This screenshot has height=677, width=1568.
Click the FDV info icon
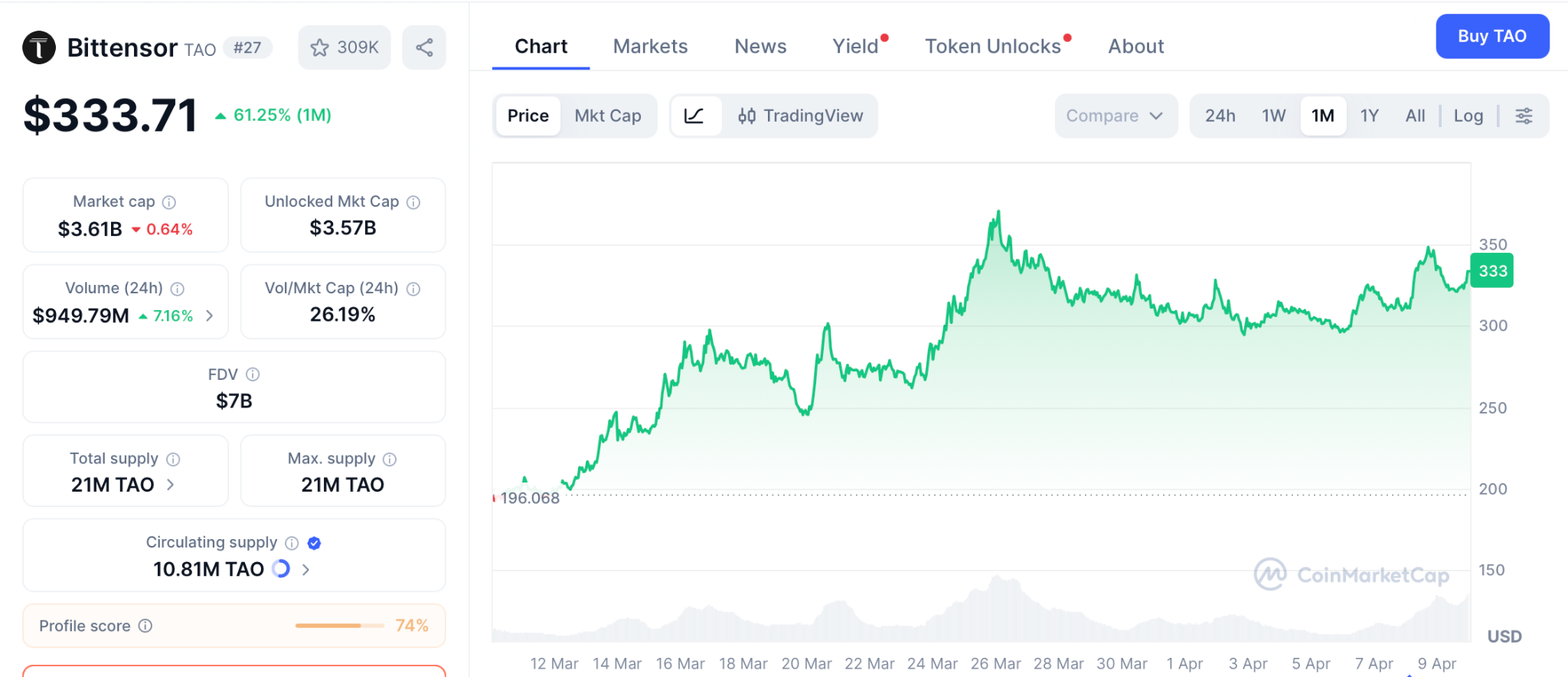[x=253, y=374]
